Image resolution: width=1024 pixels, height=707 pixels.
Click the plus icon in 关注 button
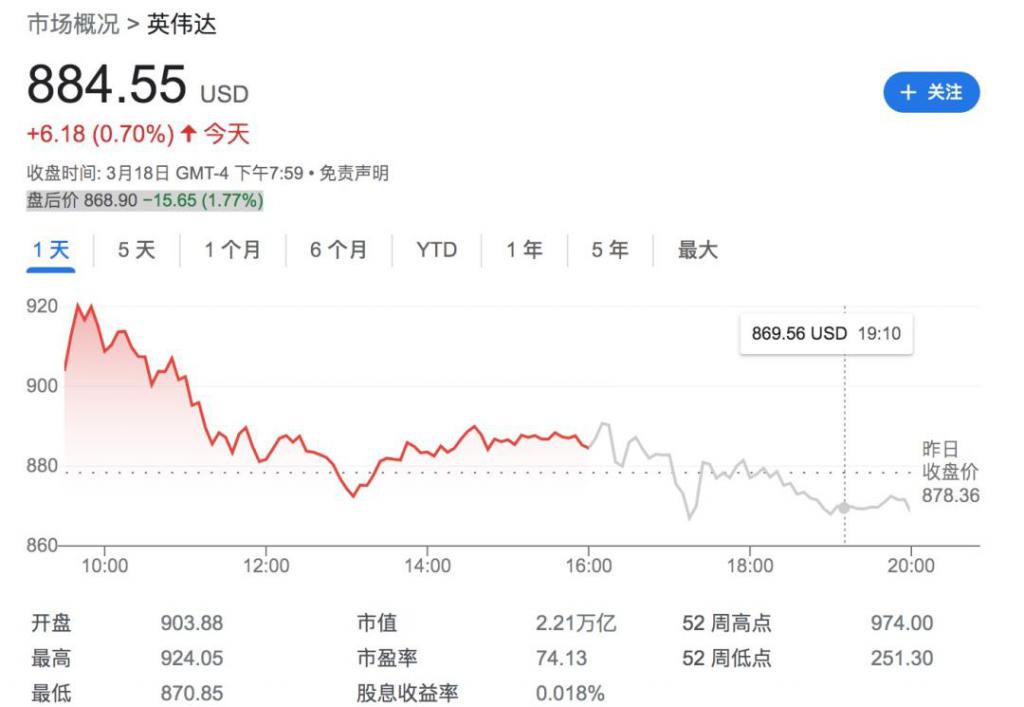(x=908, y=93)
